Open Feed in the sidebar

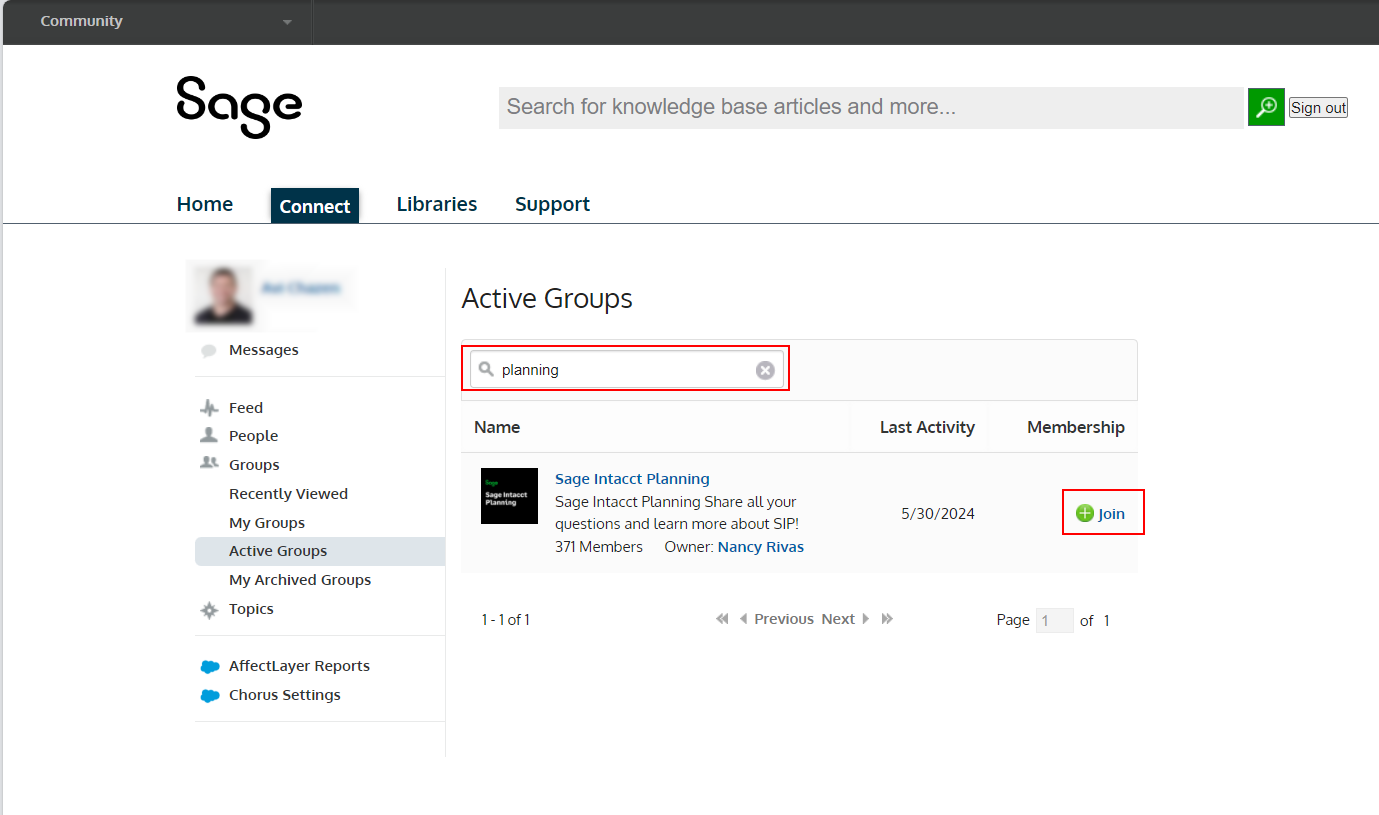click(x=246, y=408)
